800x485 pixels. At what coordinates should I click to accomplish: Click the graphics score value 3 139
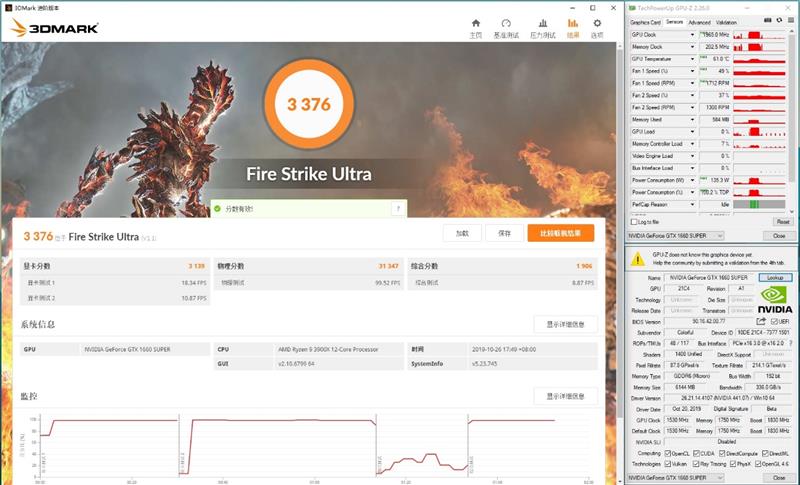tap(196, 266)
